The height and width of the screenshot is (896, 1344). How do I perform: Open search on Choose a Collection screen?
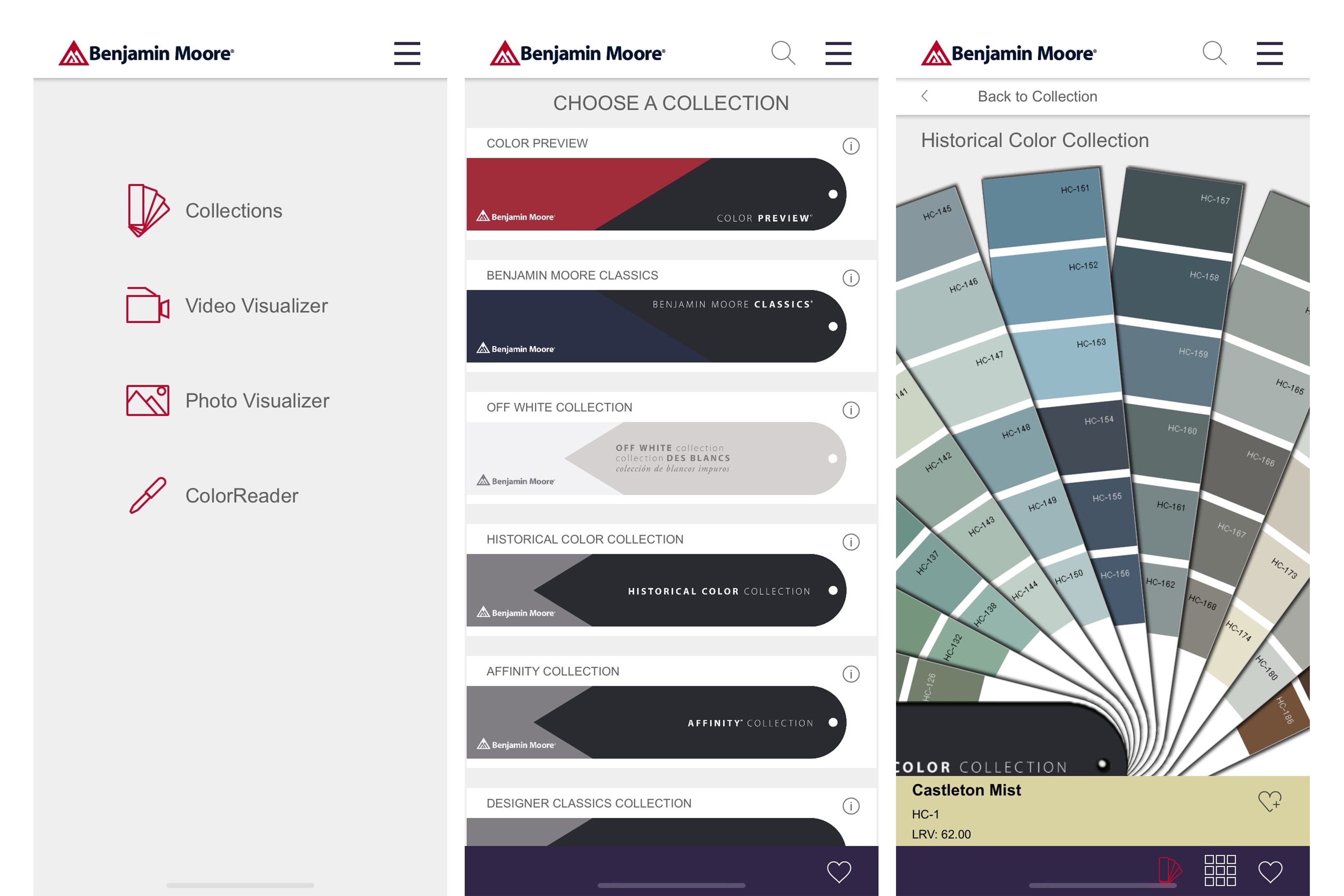783,53
